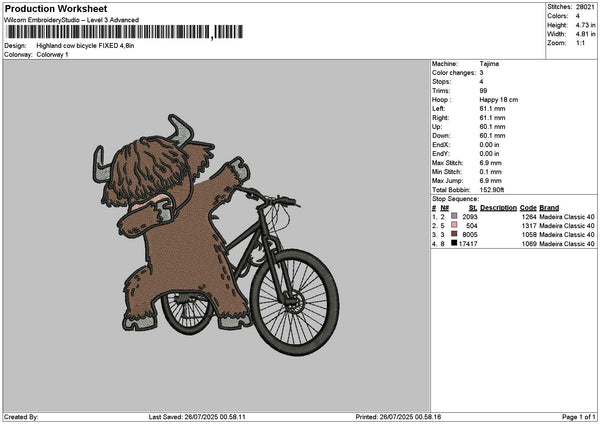Click the Brand column header
The height and width of the screenshot is (424, 600).
(549, 207)
